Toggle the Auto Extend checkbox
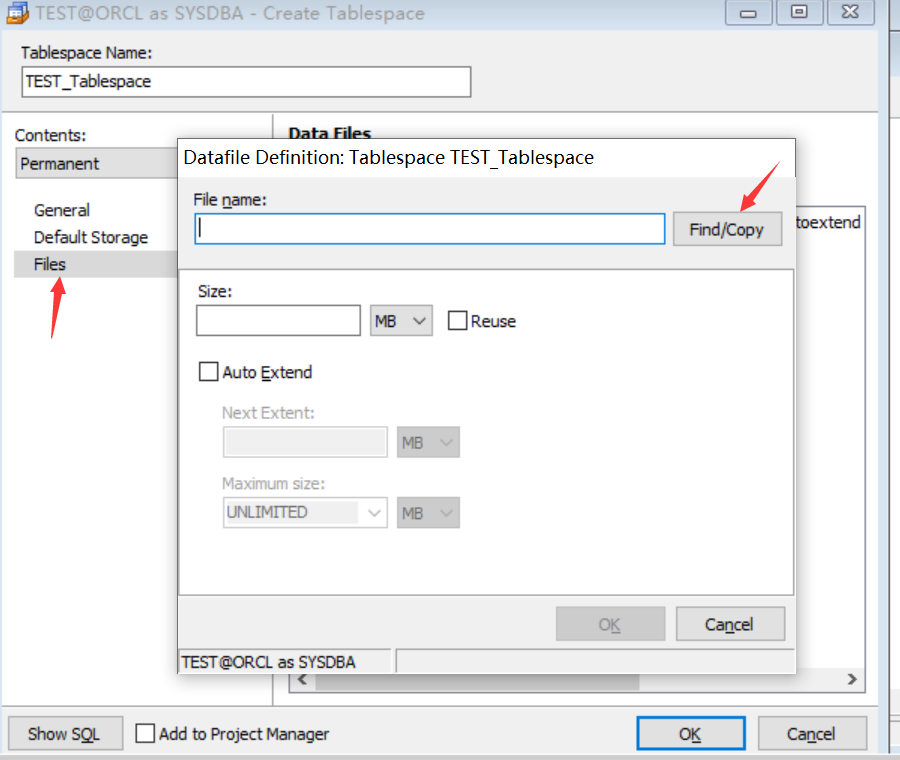The image size is (900, 760). (x=208, y=371)
